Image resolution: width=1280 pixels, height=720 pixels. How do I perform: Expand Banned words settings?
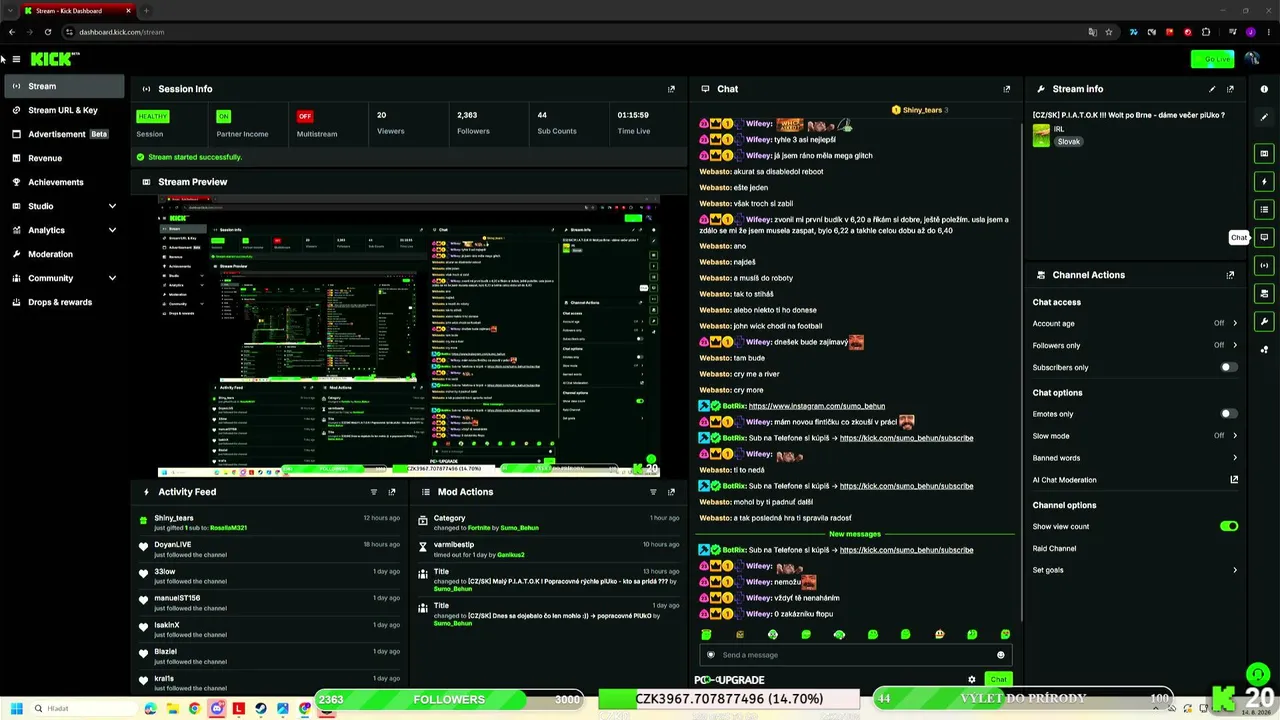point(1135,458)
